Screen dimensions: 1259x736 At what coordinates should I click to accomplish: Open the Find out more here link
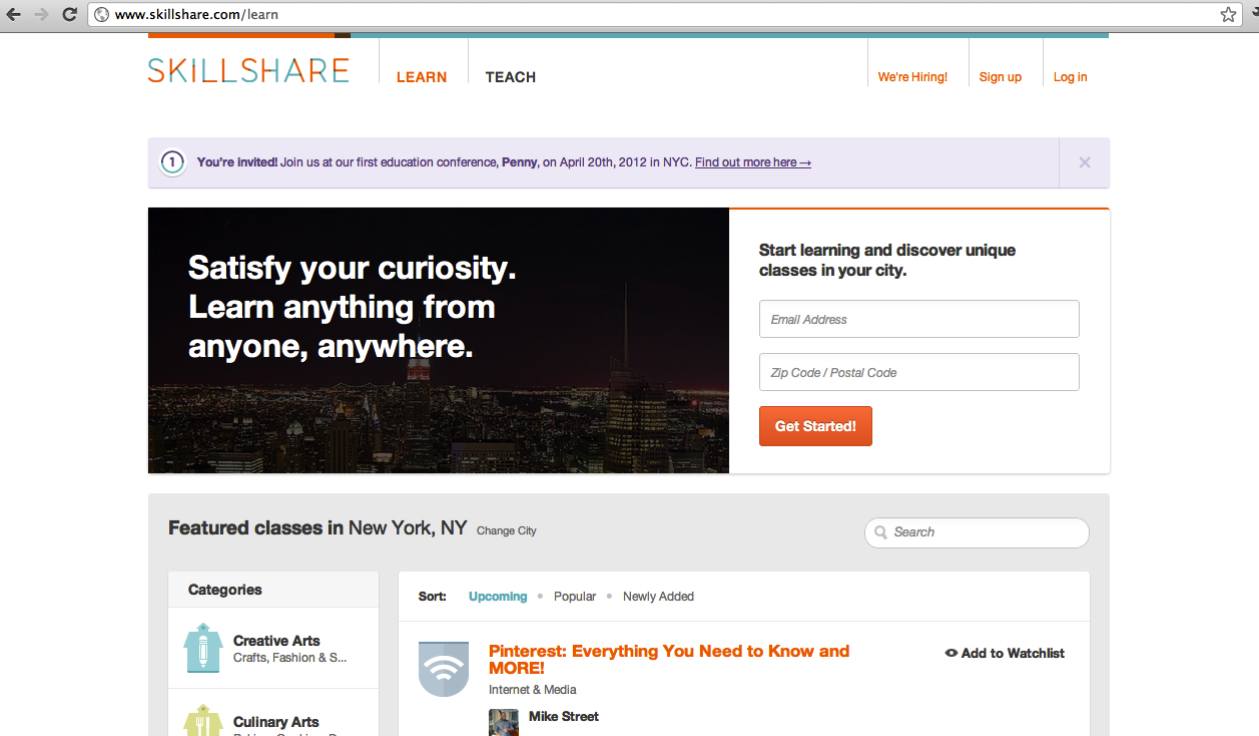(753, 162)
